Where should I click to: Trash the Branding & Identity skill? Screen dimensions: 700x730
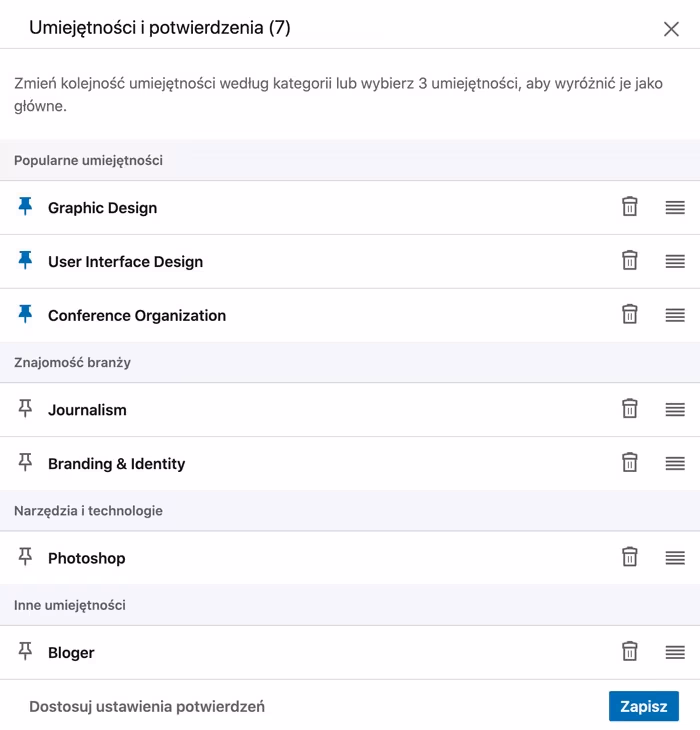(x=630, y=463)
